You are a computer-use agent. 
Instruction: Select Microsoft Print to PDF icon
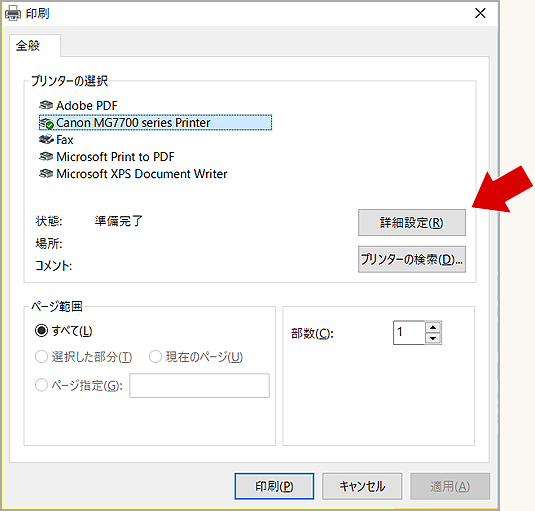tap(46, 156)
